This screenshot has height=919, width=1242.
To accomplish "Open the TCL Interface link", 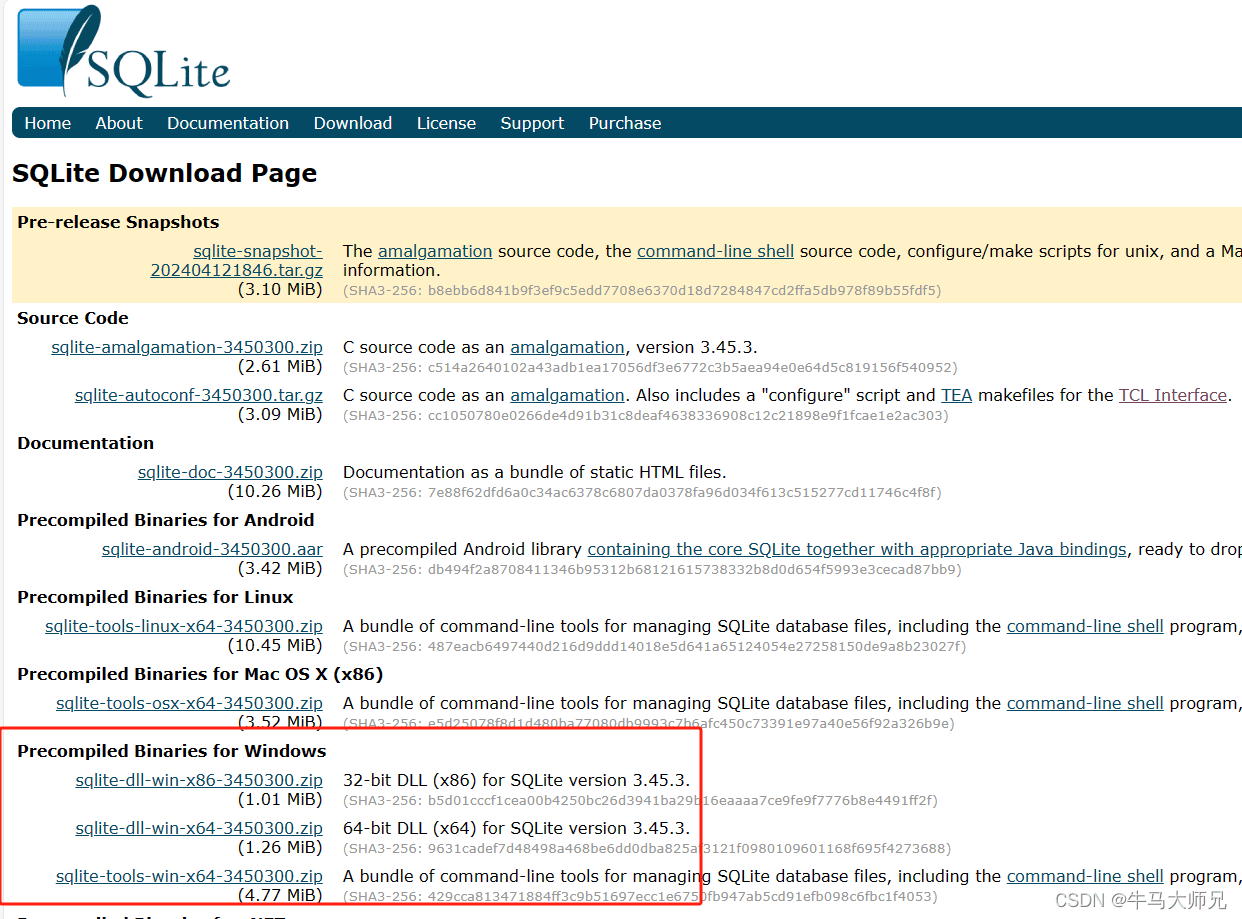I will (x=1172, y=395).
